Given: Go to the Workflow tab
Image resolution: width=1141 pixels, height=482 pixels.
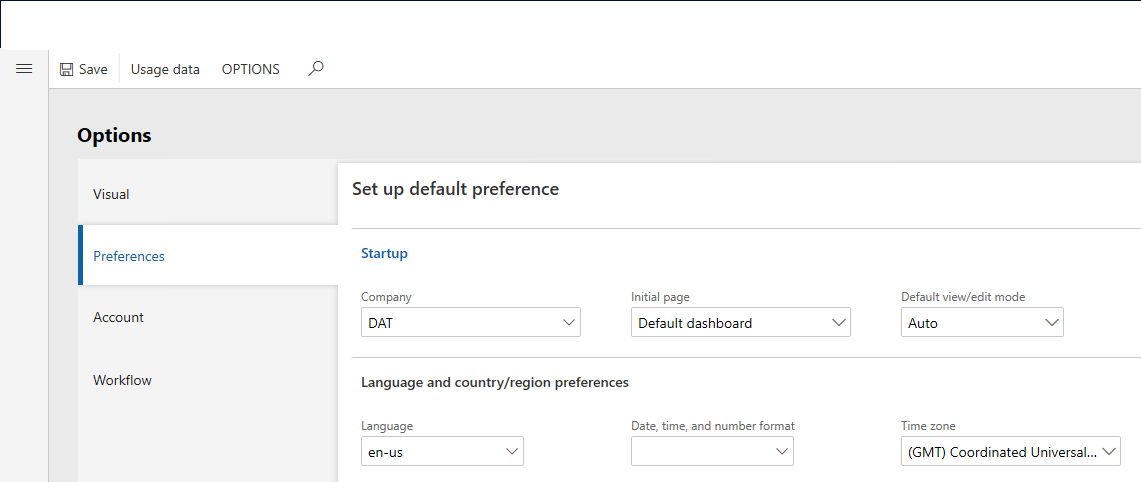Looking at the screenshot, I should pos(208,380).
